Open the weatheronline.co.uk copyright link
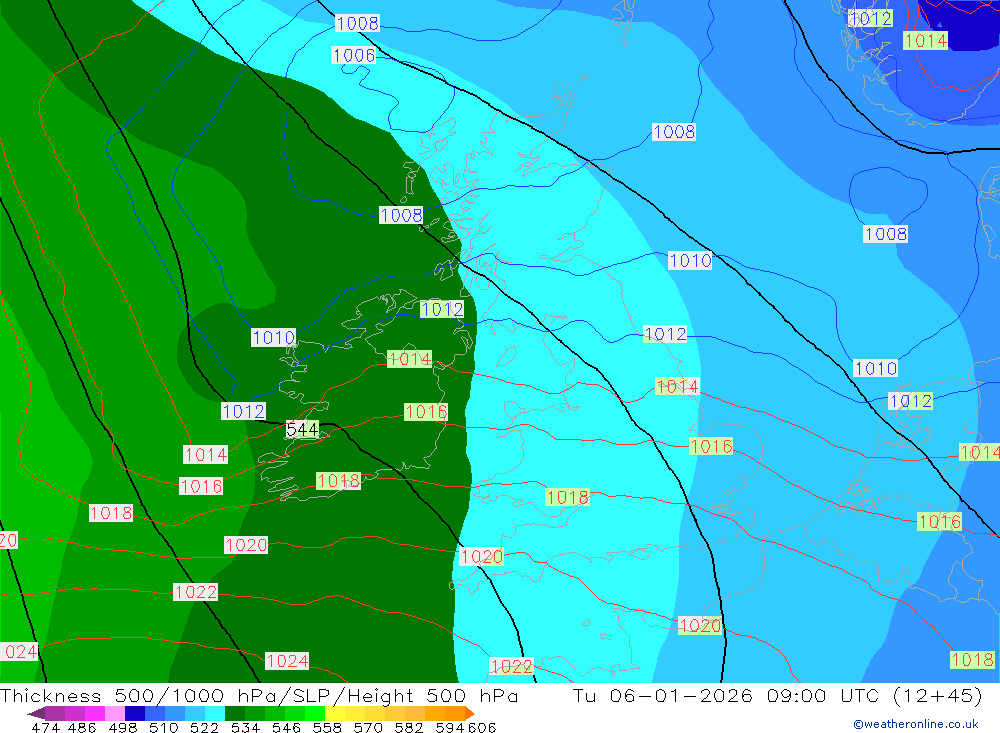 (x=915, y=724)
